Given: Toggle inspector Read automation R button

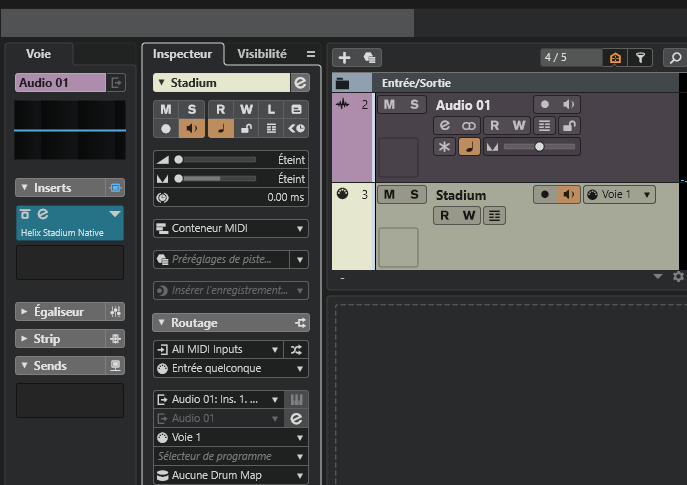Looking at the screenshot, I should click(220, 109).
